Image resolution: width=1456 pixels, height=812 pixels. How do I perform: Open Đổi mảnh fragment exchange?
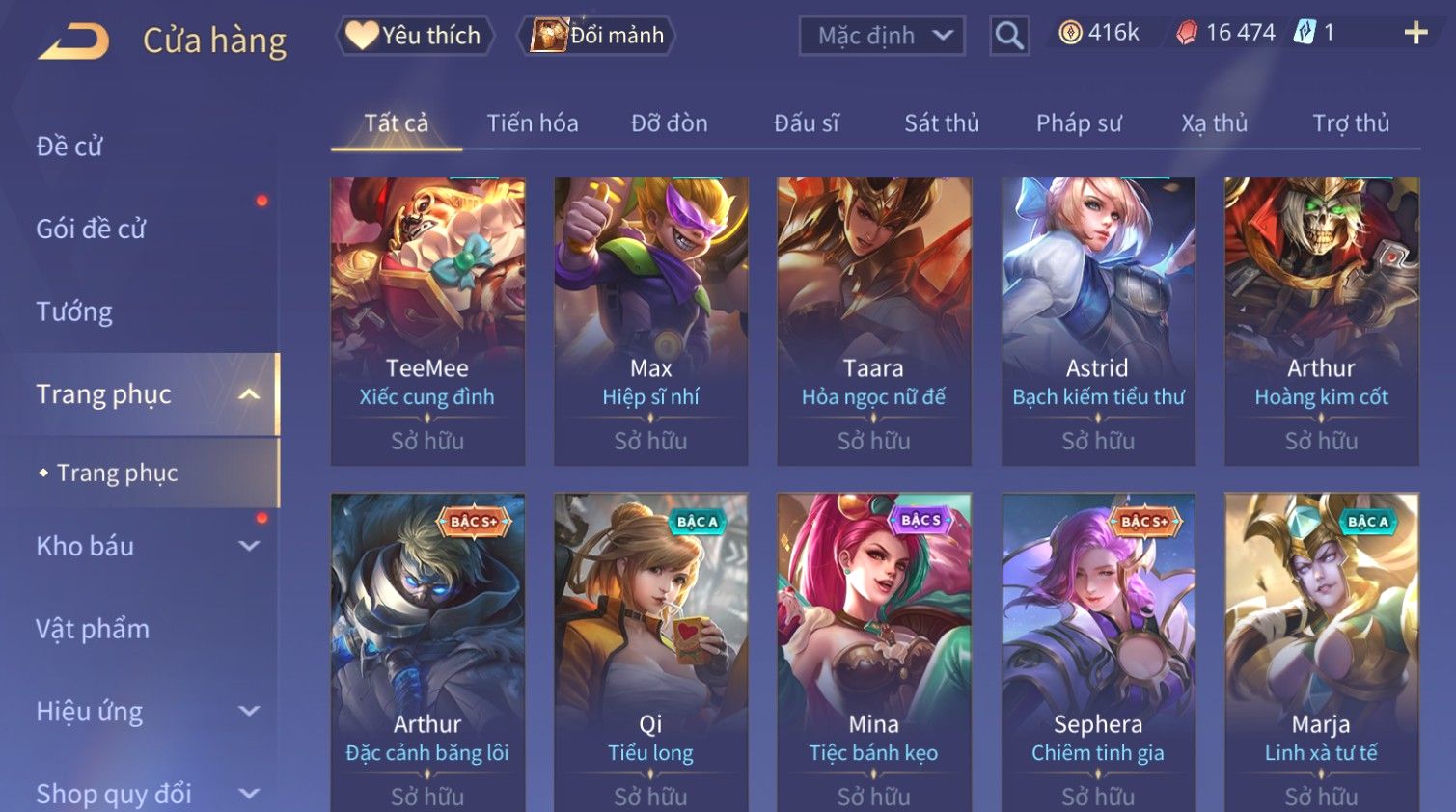tap(596, 36)
